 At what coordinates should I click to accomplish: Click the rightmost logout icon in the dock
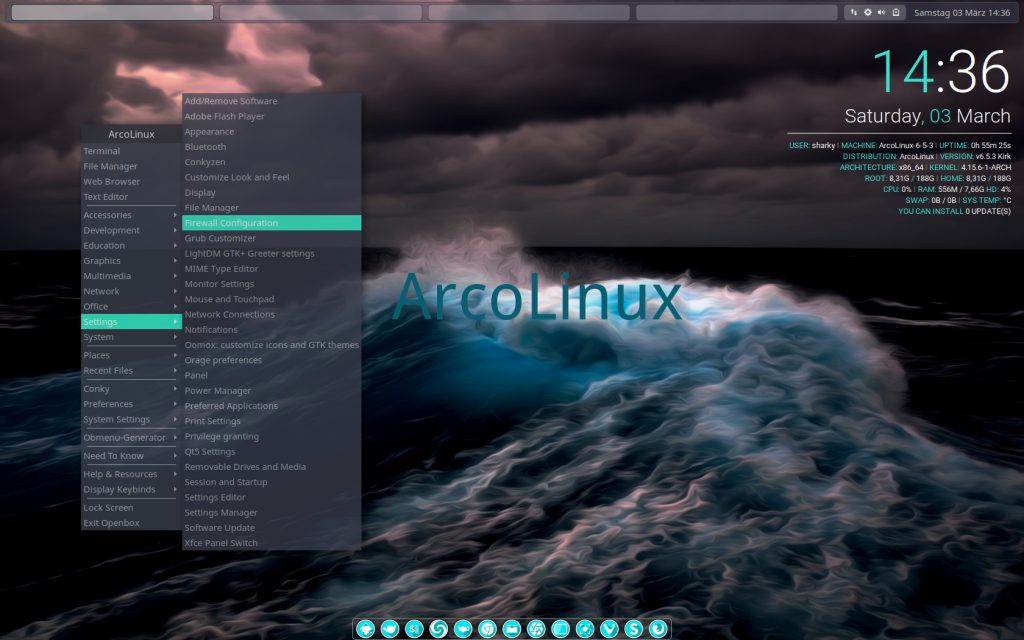coord(658,628)
